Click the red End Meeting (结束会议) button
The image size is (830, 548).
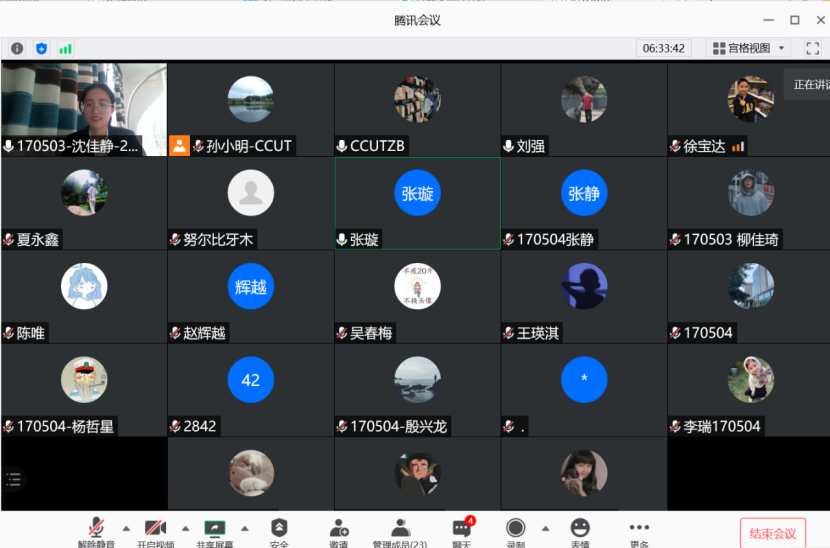pyautogui.click(x=773, y=533)
